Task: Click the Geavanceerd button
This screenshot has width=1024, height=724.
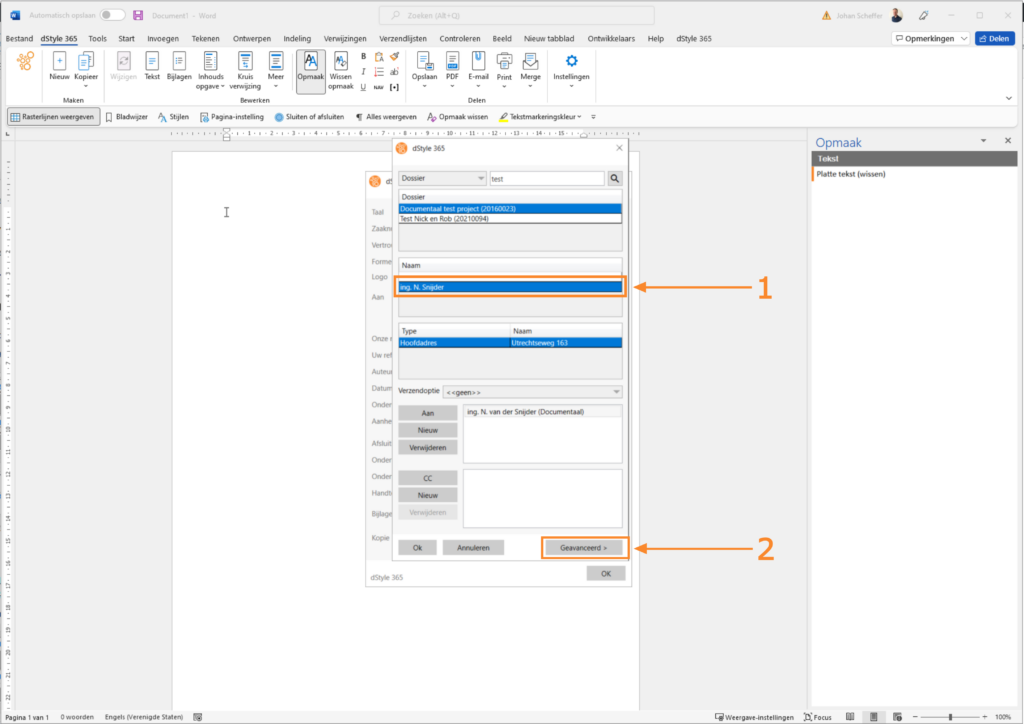Action: coord(584,548)
